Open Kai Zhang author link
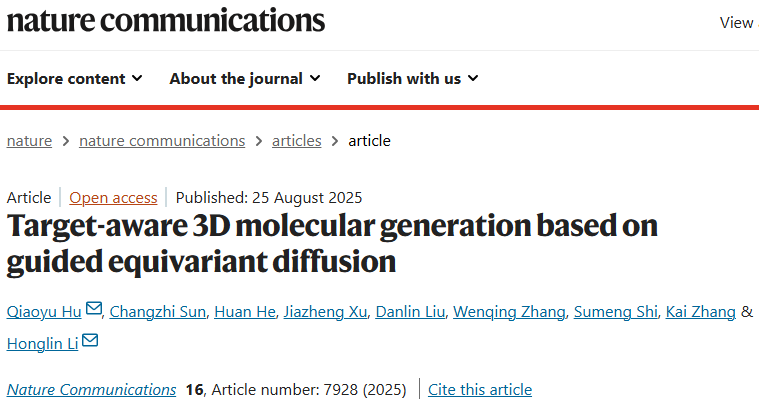 click(x=701, y=312)
